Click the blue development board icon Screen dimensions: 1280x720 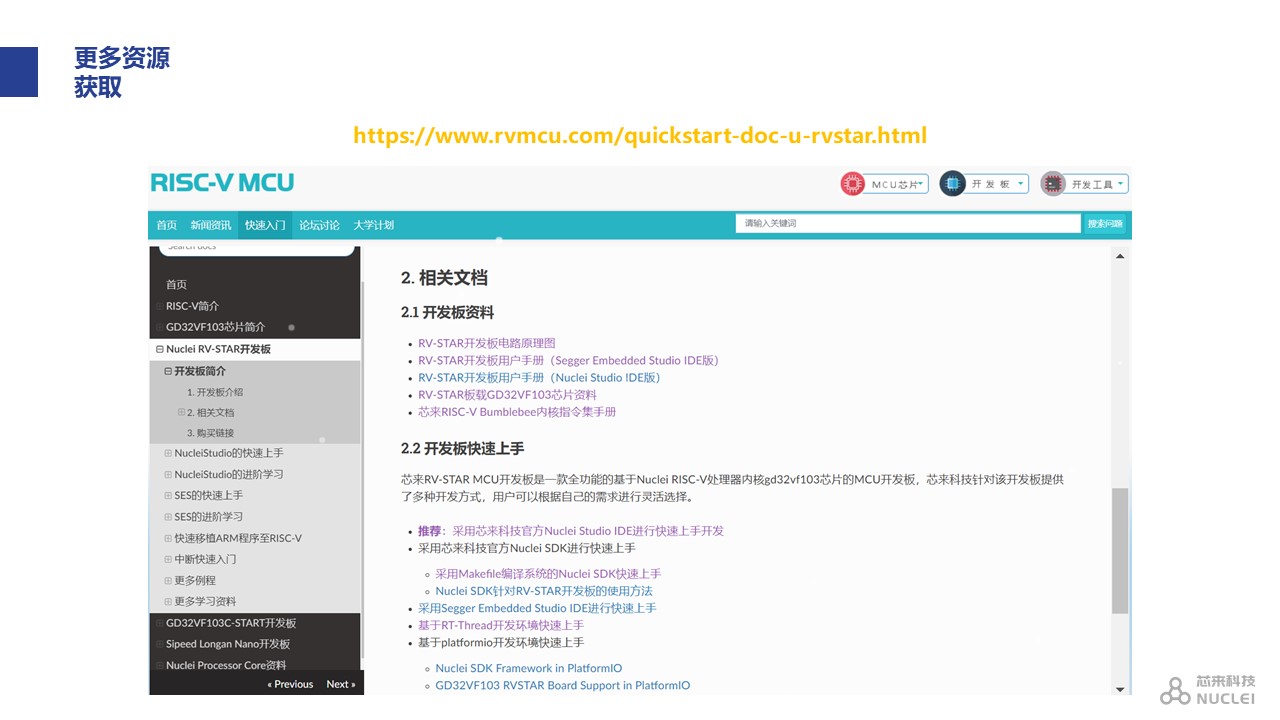coord(952,184)
